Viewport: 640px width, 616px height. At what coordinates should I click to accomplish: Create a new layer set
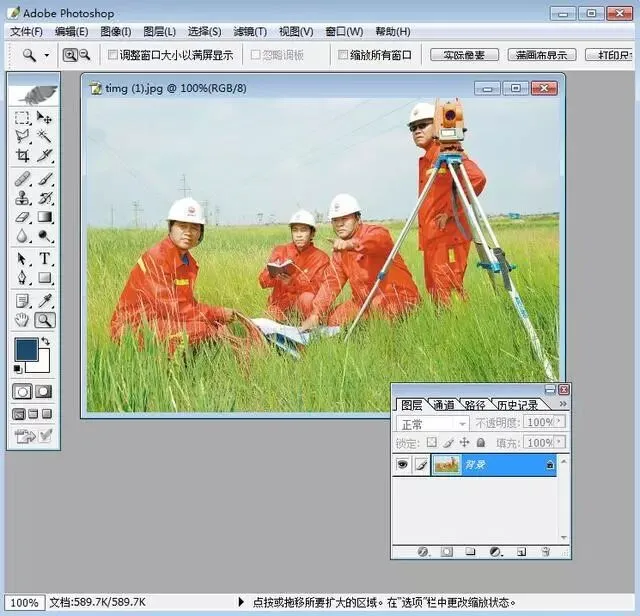click(x=470, y=552)
